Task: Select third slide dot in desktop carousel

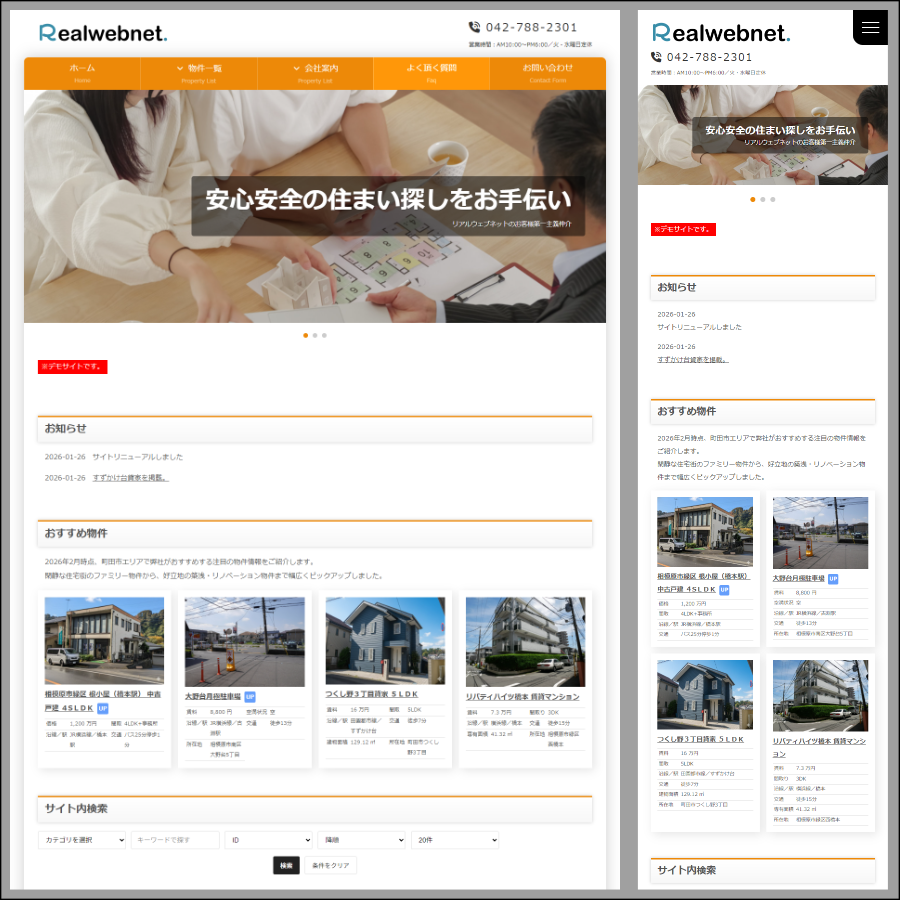Action: click(324, 335)
